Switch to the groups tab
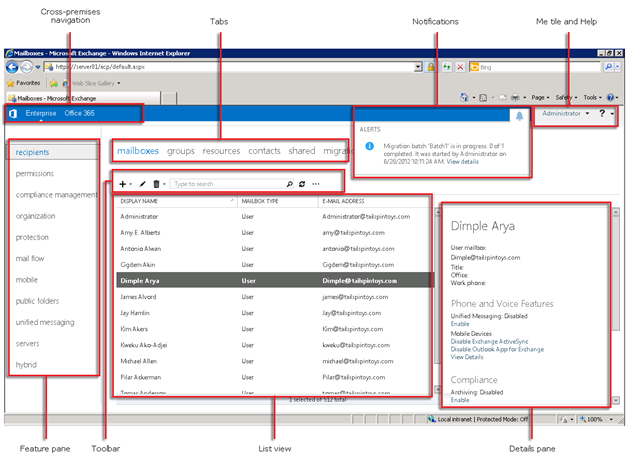The image size is (628, 470). 181,151
